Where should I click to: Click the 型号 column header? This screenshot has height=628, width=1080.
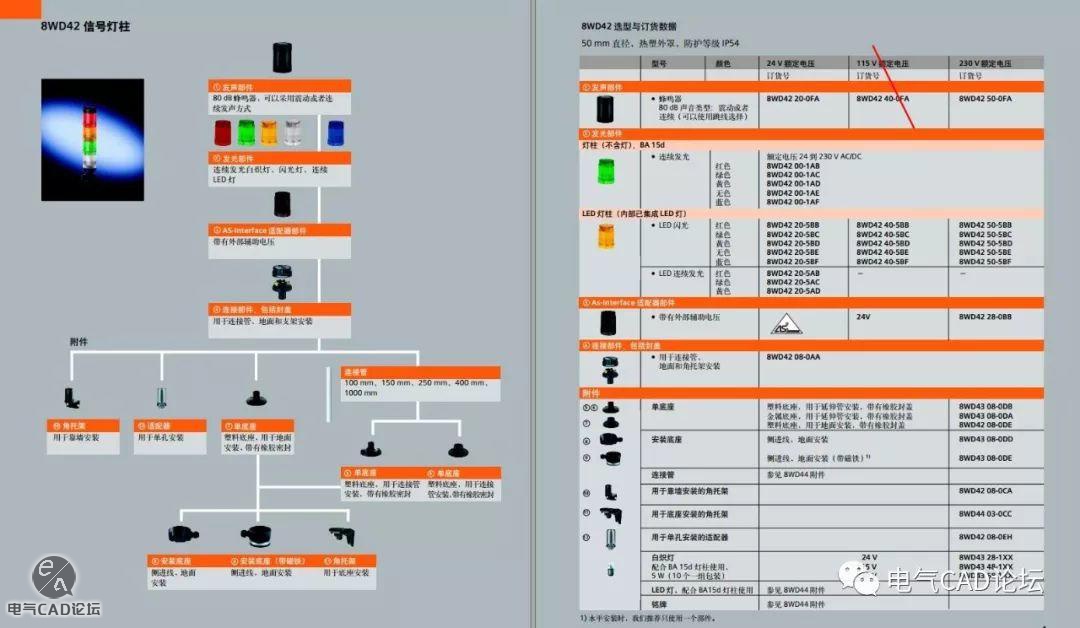(x=658, y=63)
